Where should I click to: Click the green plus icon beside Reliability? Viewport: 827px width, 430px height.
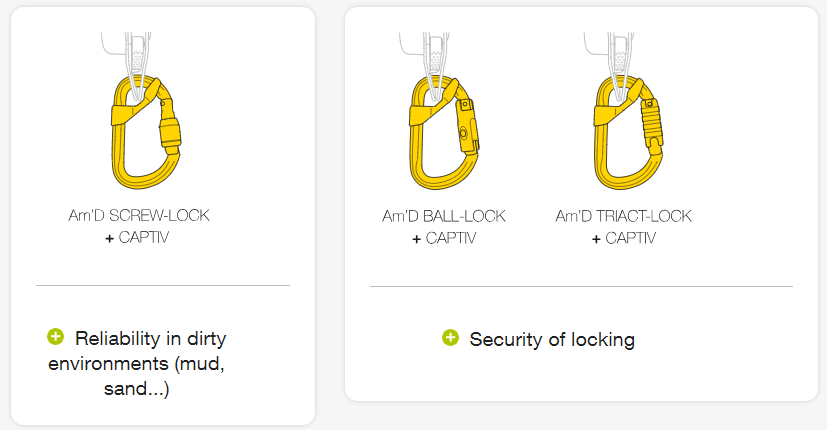coord(55,336)
